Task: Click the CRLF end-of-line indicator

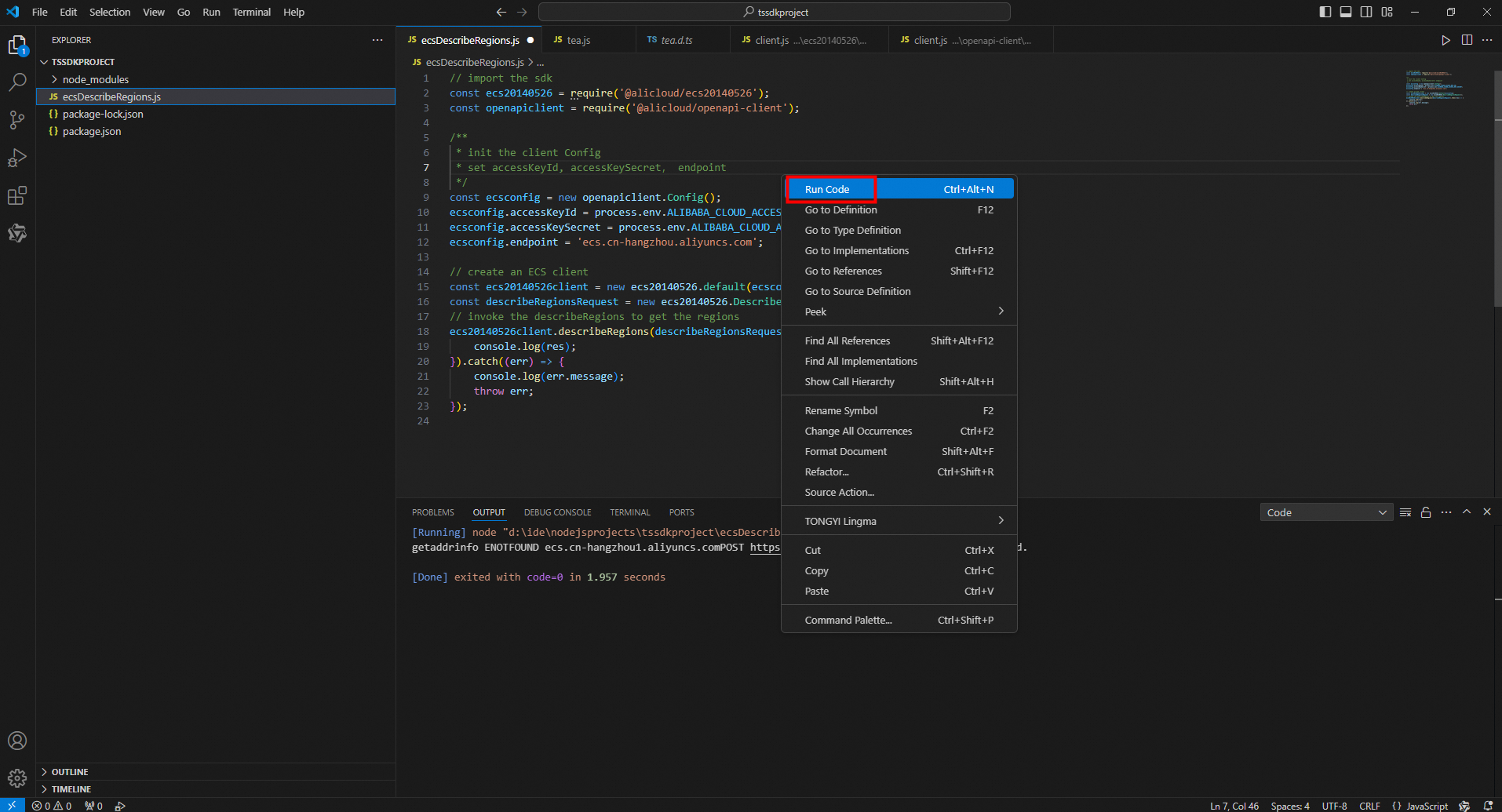Action: [1369, 806]
